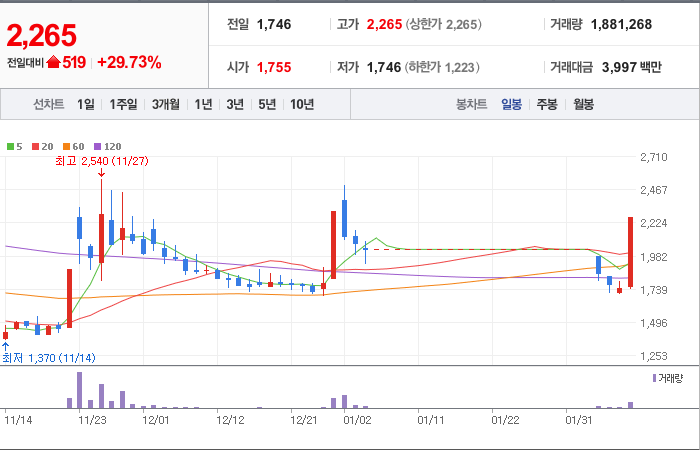This screenshot has height=450, width=700.
Task: Click the 거래량 value 1,881,268
Action: tap(621, 24)
